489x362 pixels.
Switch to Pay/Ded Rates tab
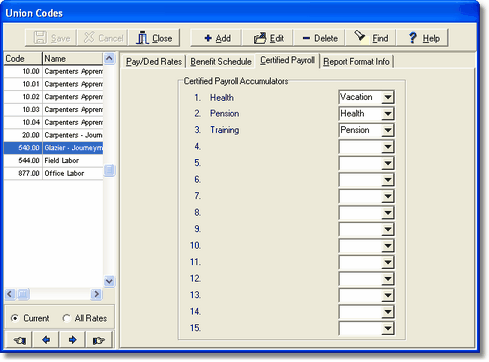[x=154, y=62]
